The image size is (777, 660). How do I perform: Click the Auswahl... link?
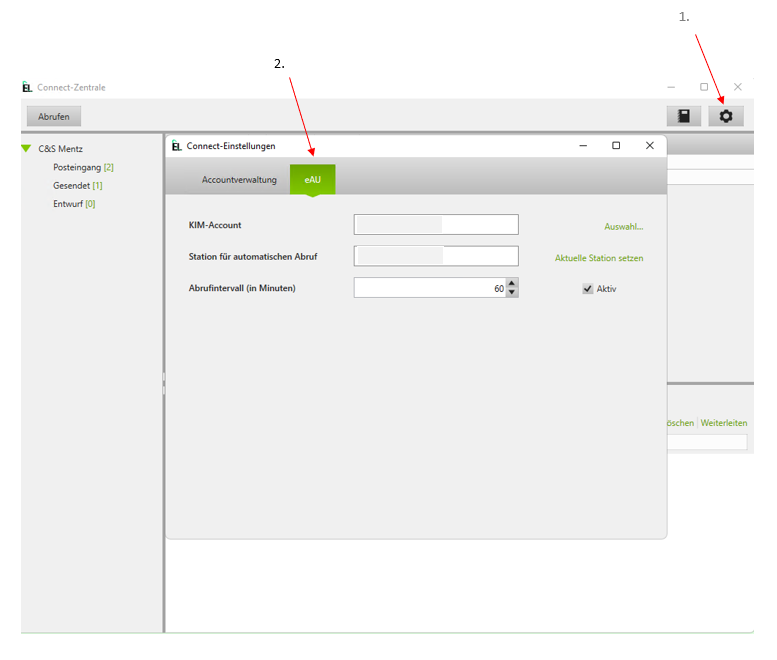[623, 227]
